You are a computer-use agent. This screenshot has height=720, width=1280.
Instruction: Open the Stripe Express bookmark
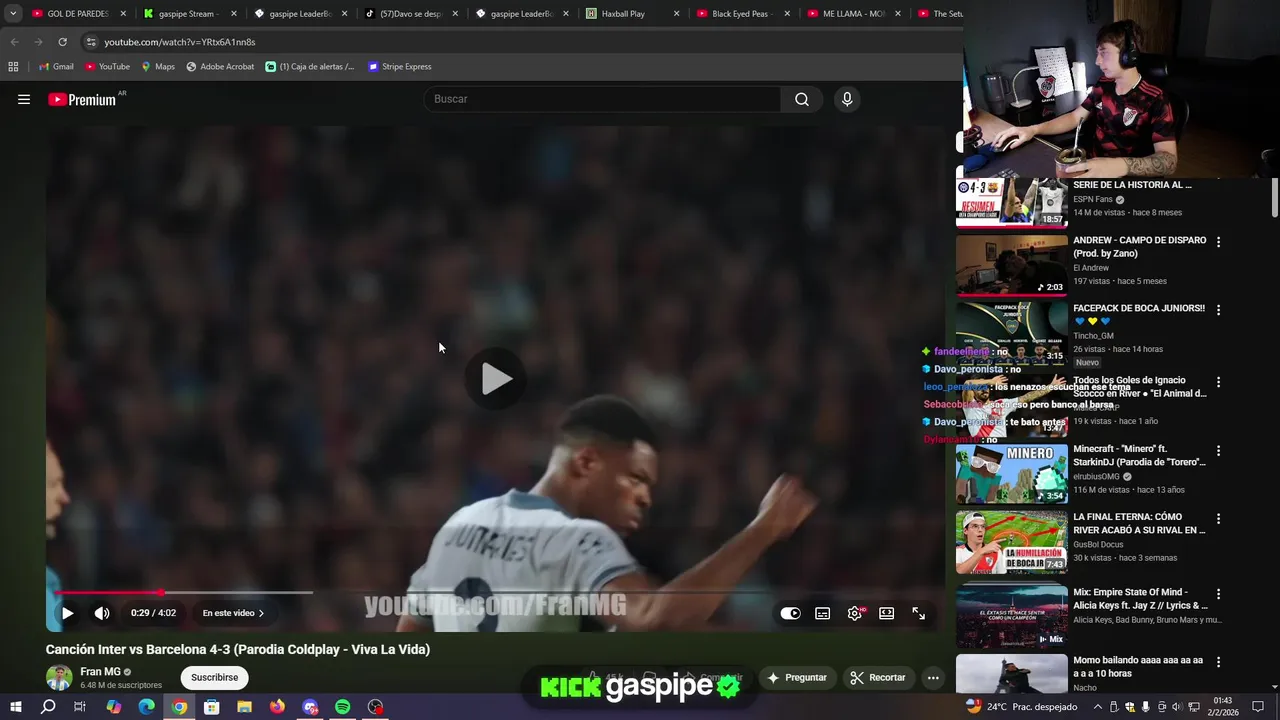coord(400,67)
